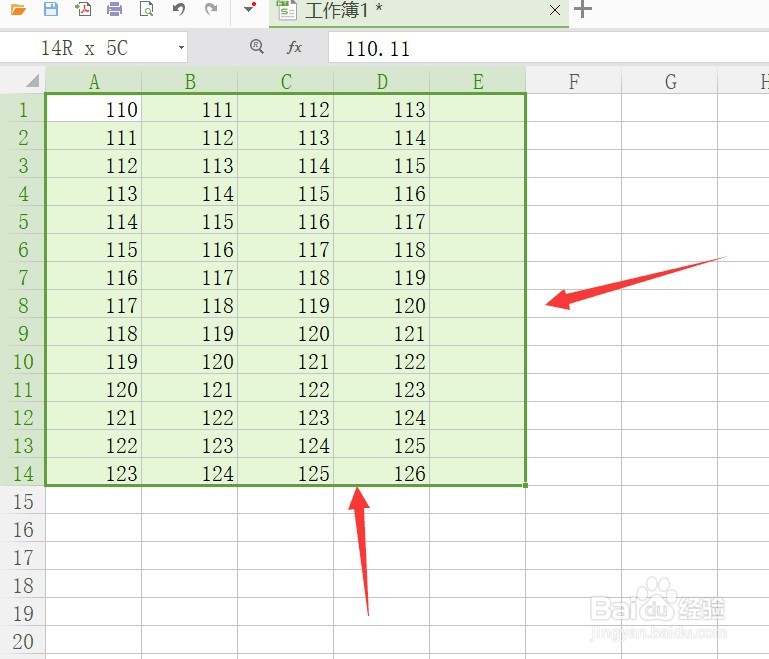
Task: Click cell D1 containing 113
Action: (382, 107)
